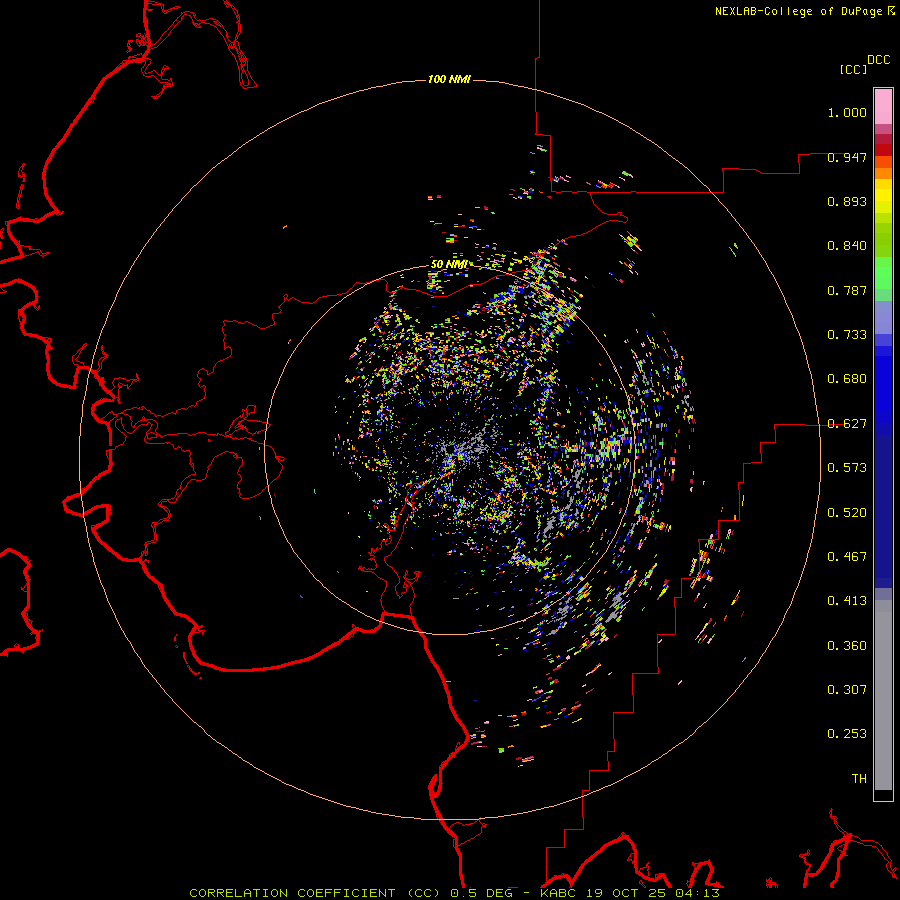Screen dimensions: 900x900
Task: Click the 04:13 time stamp
Action: tap(697, 893)
